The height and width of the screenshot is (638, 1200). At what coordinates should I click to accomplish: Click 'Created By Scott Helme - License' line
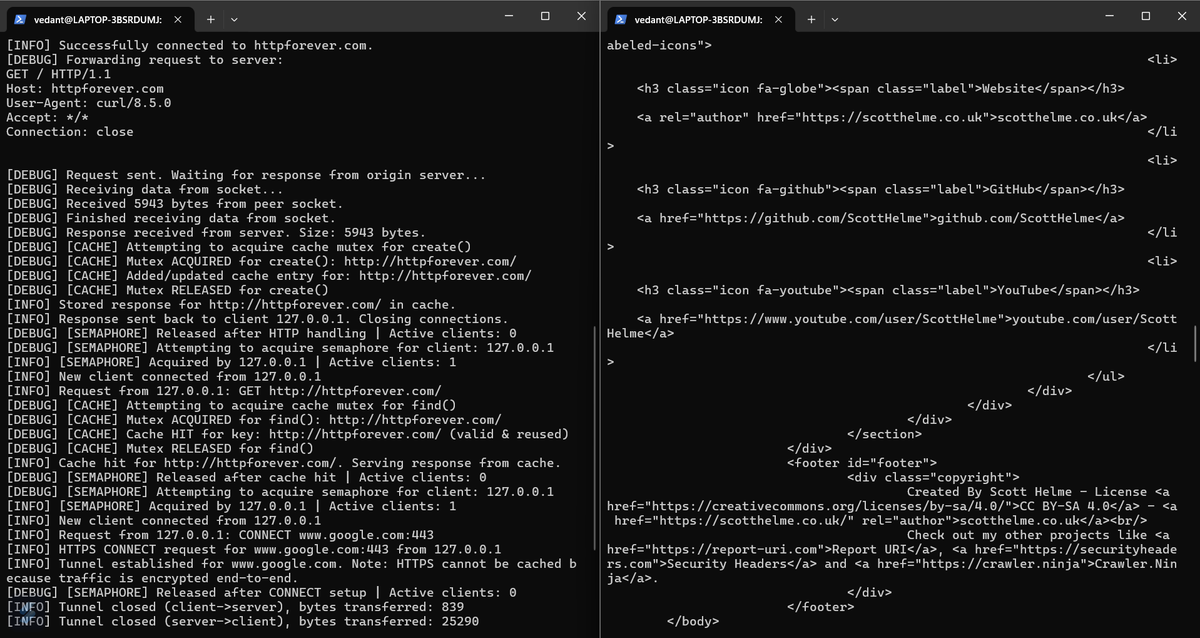click(x=1038, y=492)
